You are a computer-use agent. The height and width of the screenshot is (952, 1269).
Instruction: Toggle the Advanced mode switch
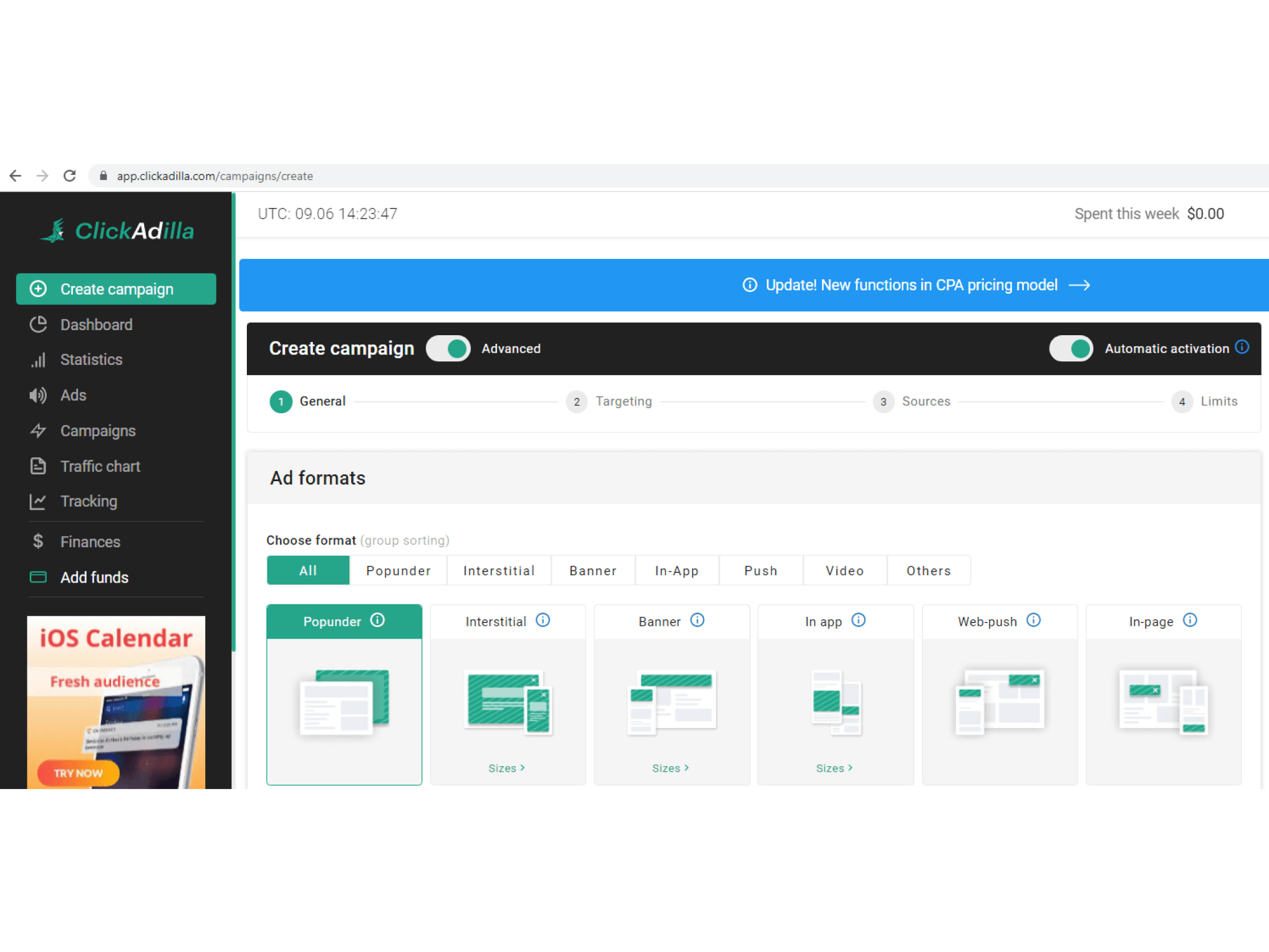tap(448, 348)
